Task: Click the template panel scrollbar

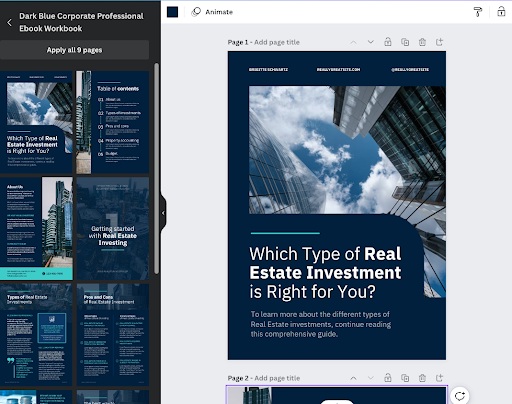Action: coord(156,168)
